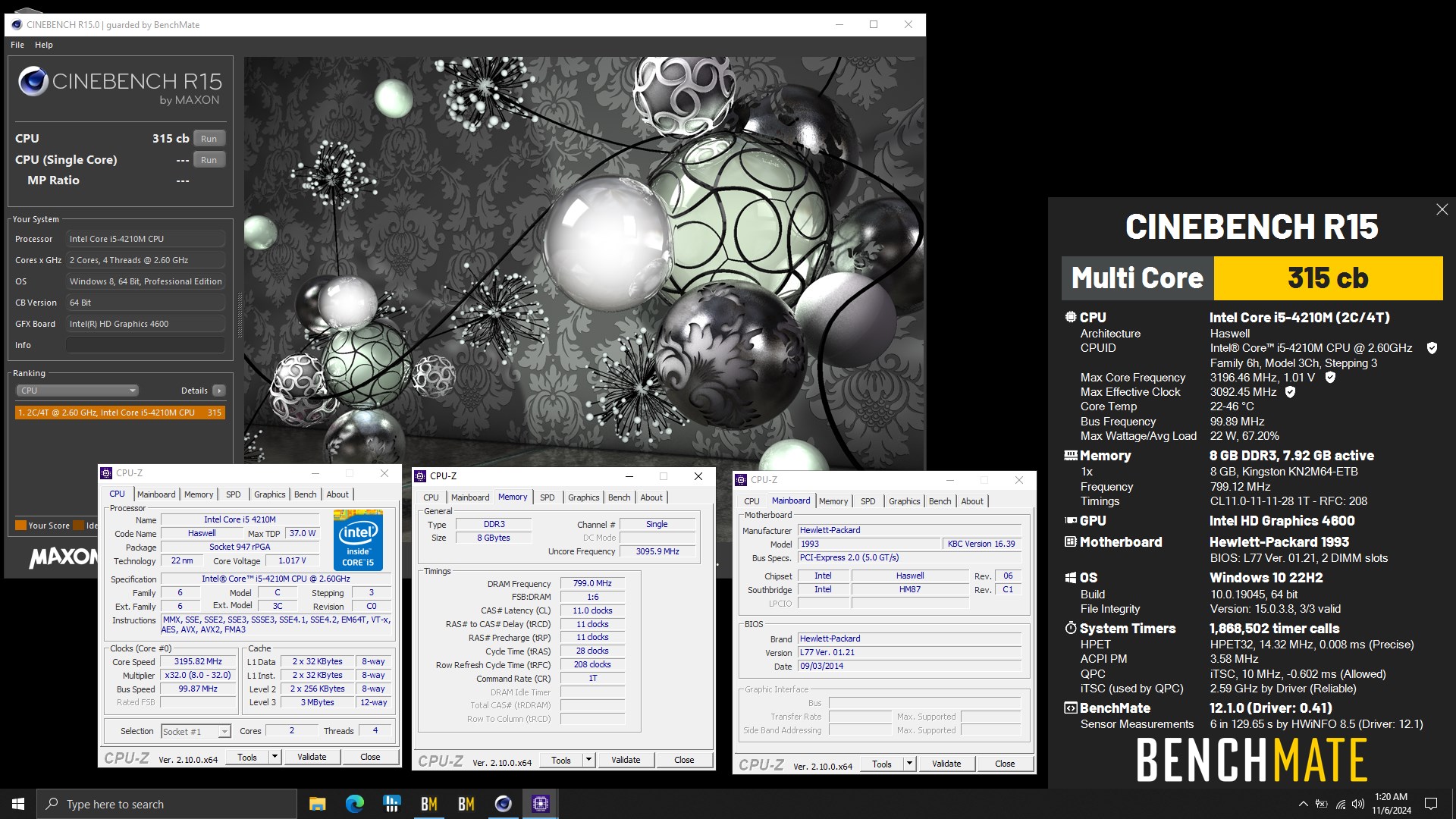Click the verified shield icon beside CPUID
The image size is (1456, 819).
point(1432,348)
